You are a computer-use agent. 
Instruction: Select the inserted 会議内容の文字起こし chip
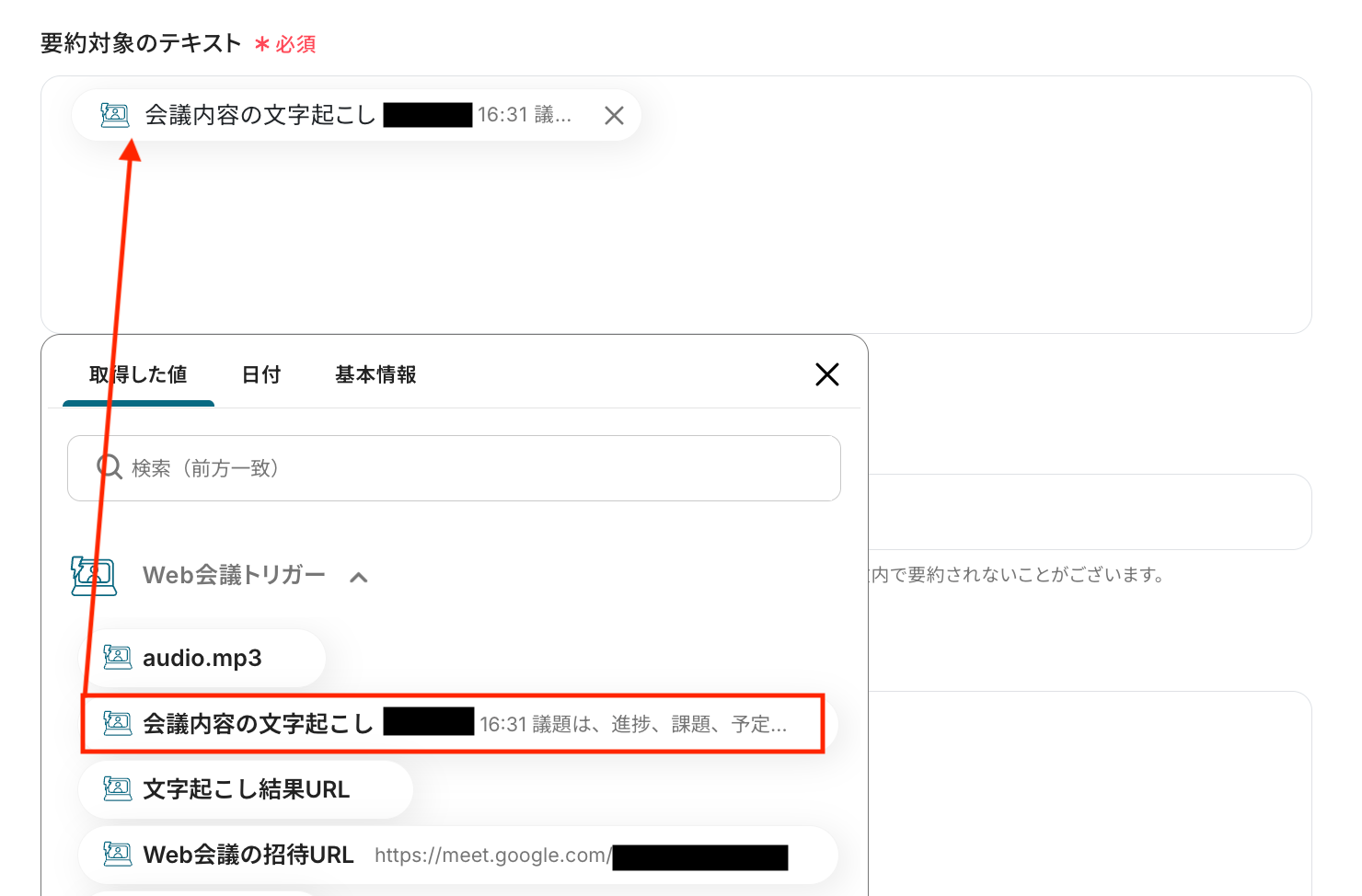pyautogui.click(x=356, y=115)
